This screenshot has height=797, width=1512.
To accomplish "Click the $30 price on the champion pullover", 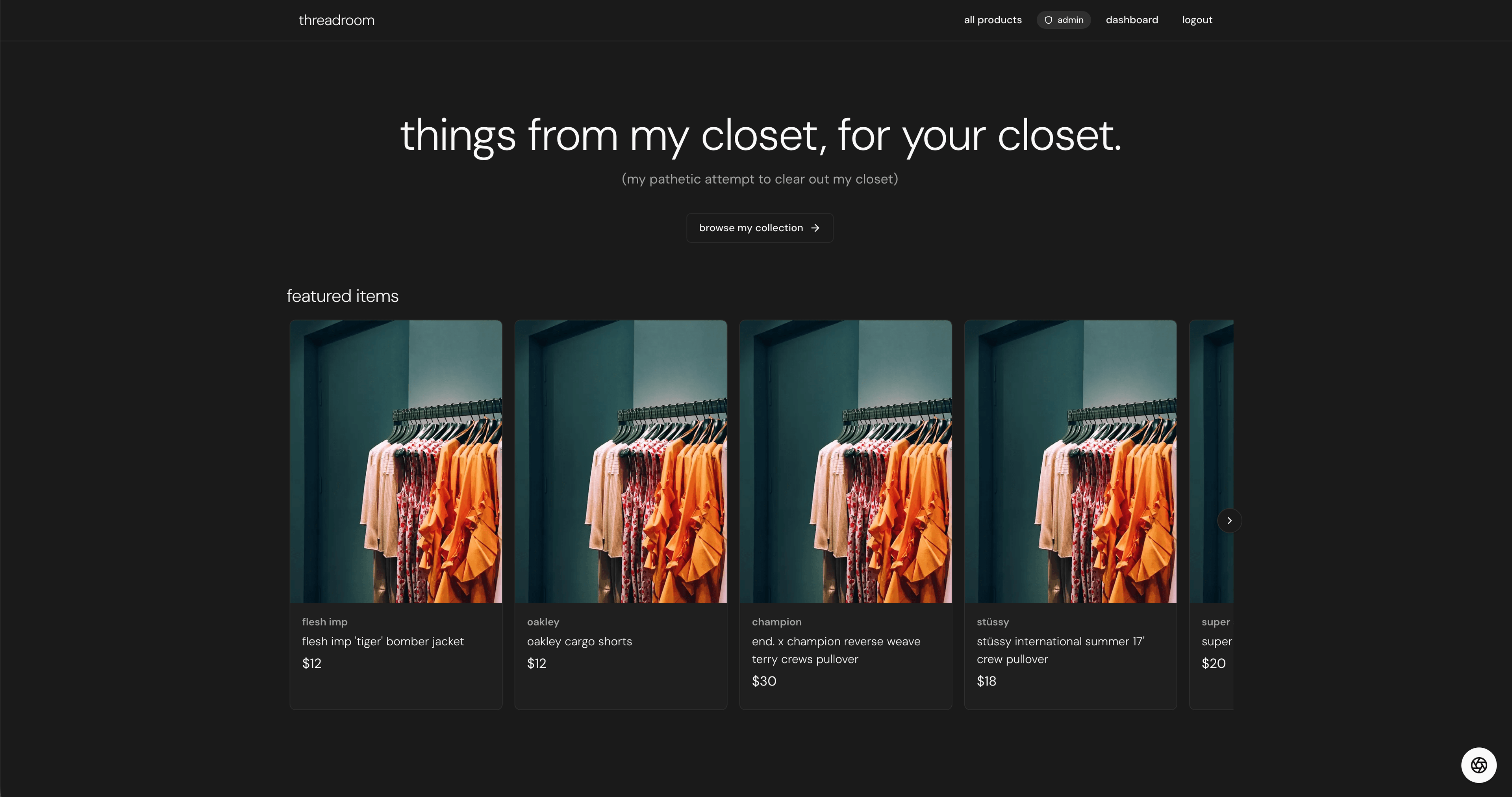I will 763,681.
